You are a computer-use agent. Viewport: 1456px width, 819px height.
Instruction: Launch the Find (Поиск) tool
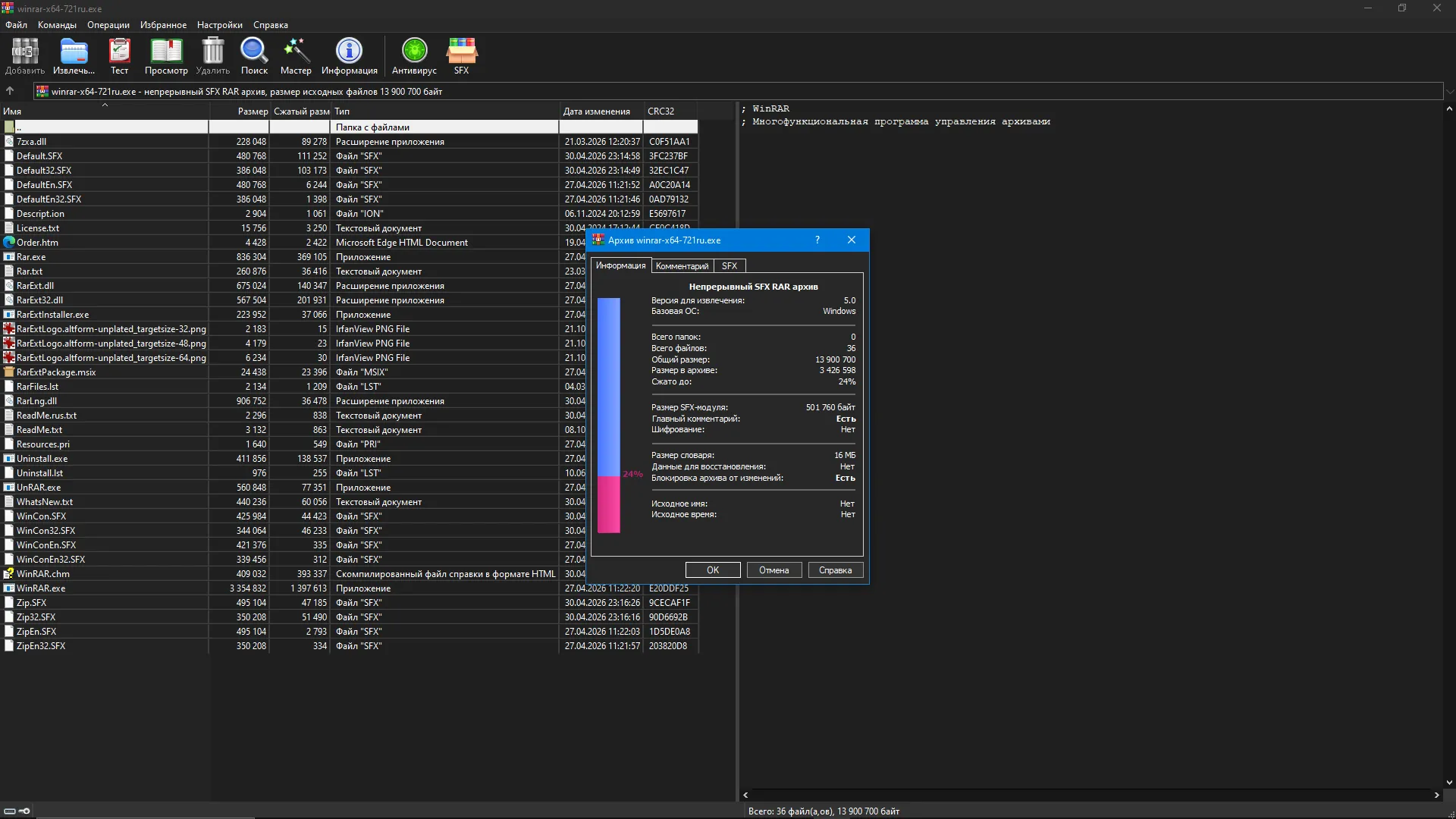(x=254, y=56)
